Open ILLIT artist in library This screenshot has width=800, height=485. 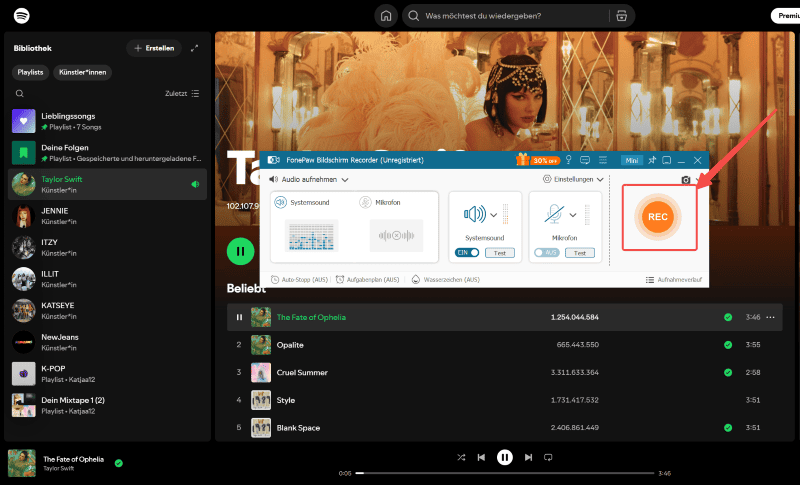pyautogui.click(x=108, y=279)
